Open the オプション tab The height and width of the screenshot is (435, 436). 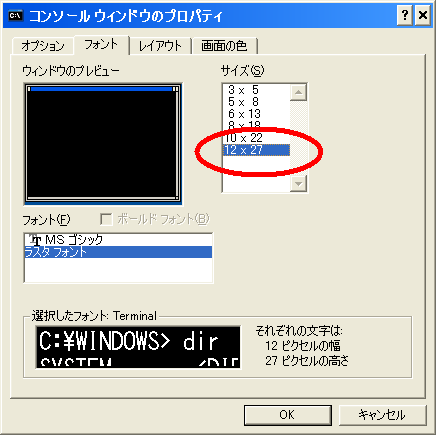coord(43,46)
